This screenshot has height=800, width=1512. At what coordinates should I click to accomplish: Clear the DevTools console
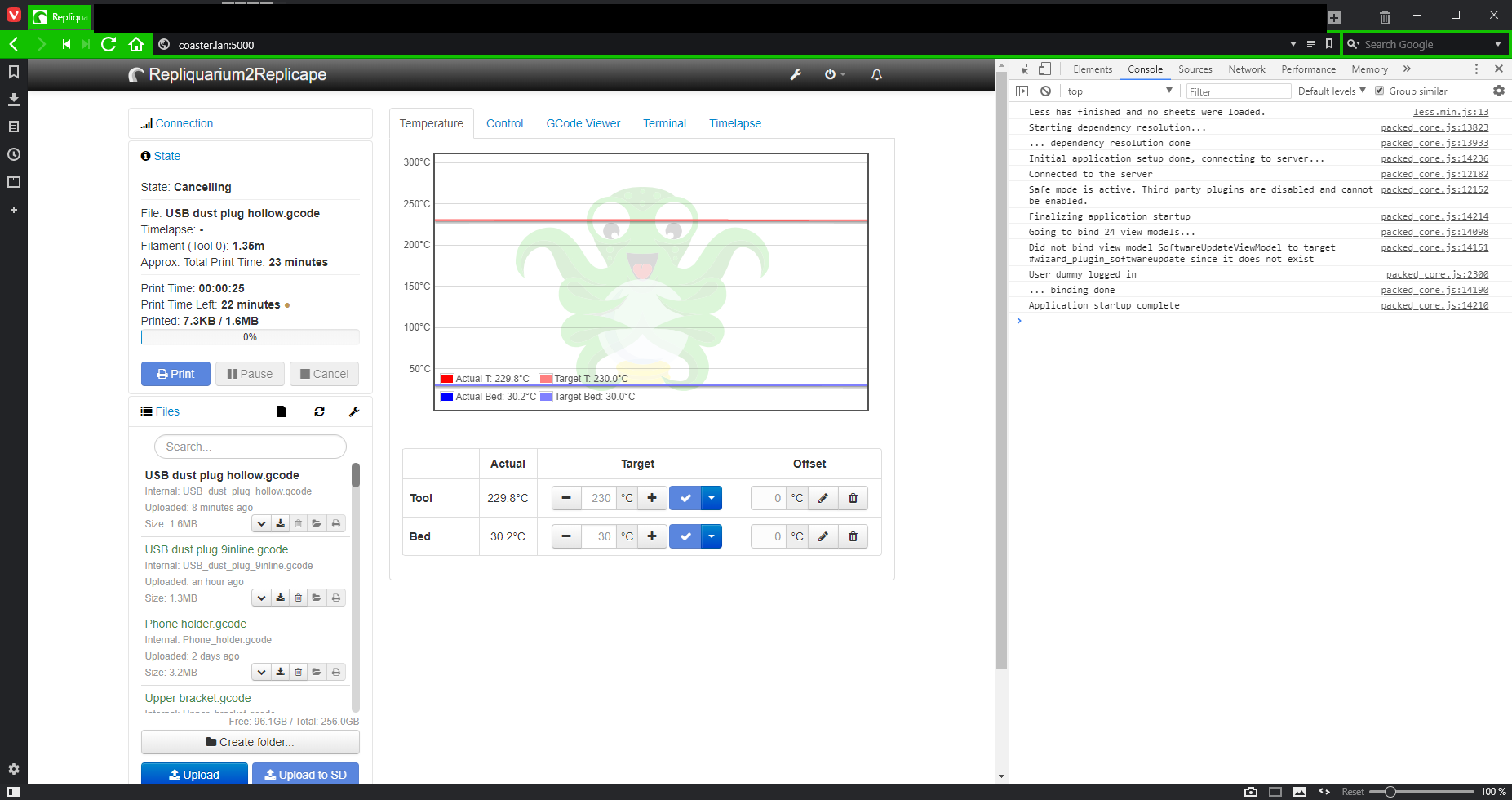[1047, 91]
